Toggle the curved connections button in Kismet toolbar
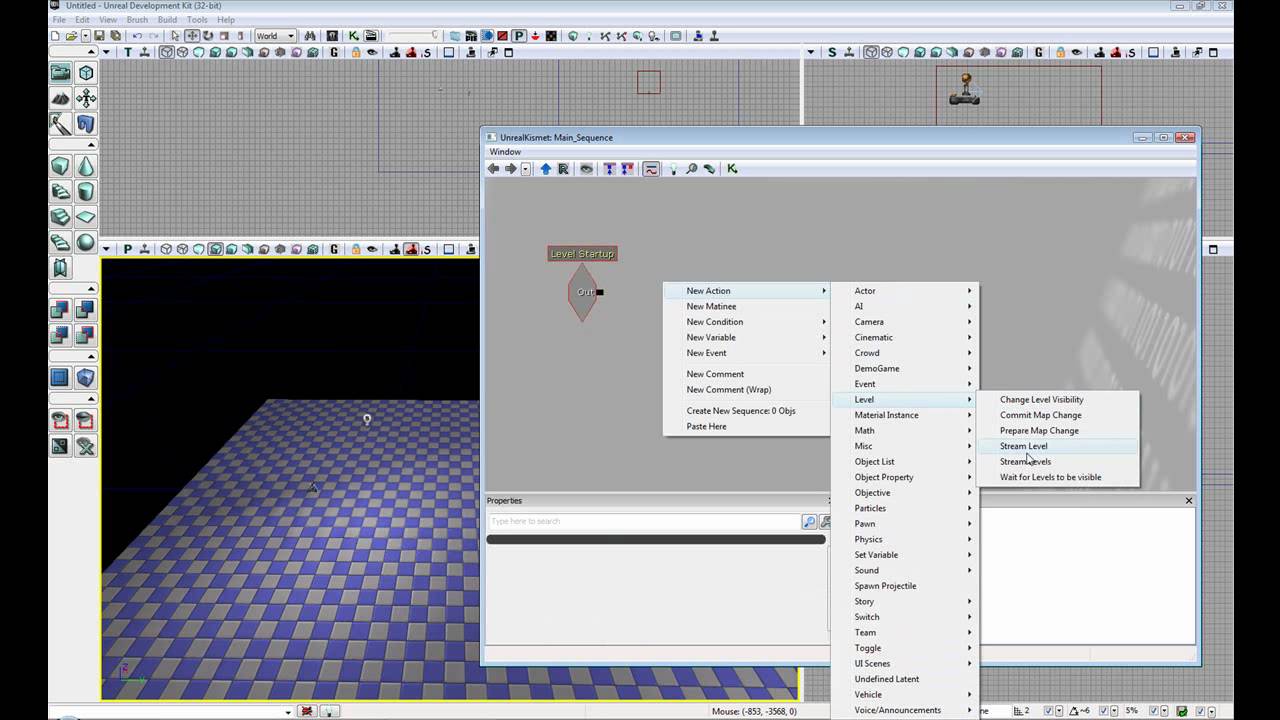The width and height of the screenshot is (1280, 720). [651, 169]
